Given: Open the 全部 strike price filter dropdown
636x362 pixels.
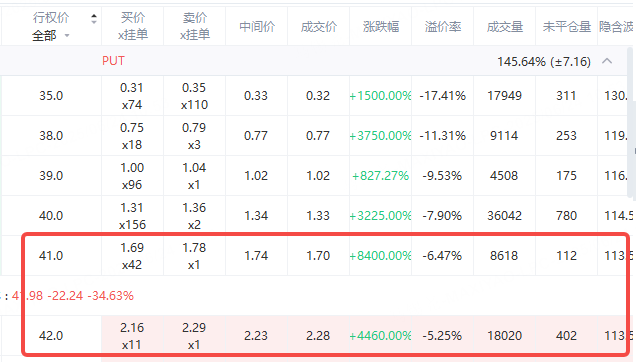Looking at the screenshot, I should pos(51,36).
